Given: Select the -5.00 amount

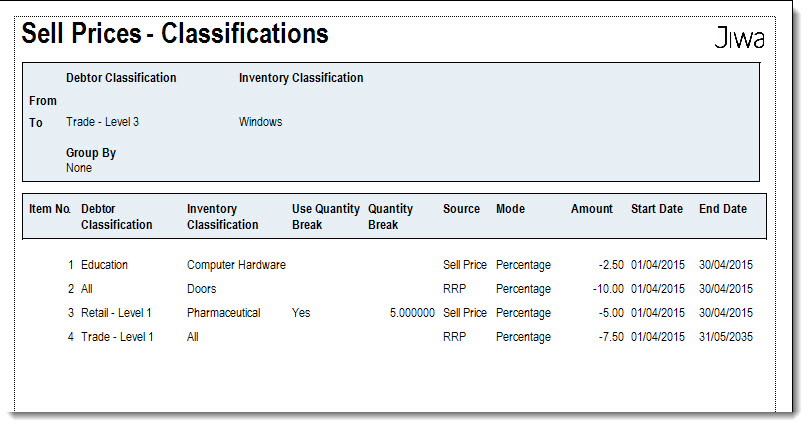Looking at the screenshot, I should [x=611, y=313].
